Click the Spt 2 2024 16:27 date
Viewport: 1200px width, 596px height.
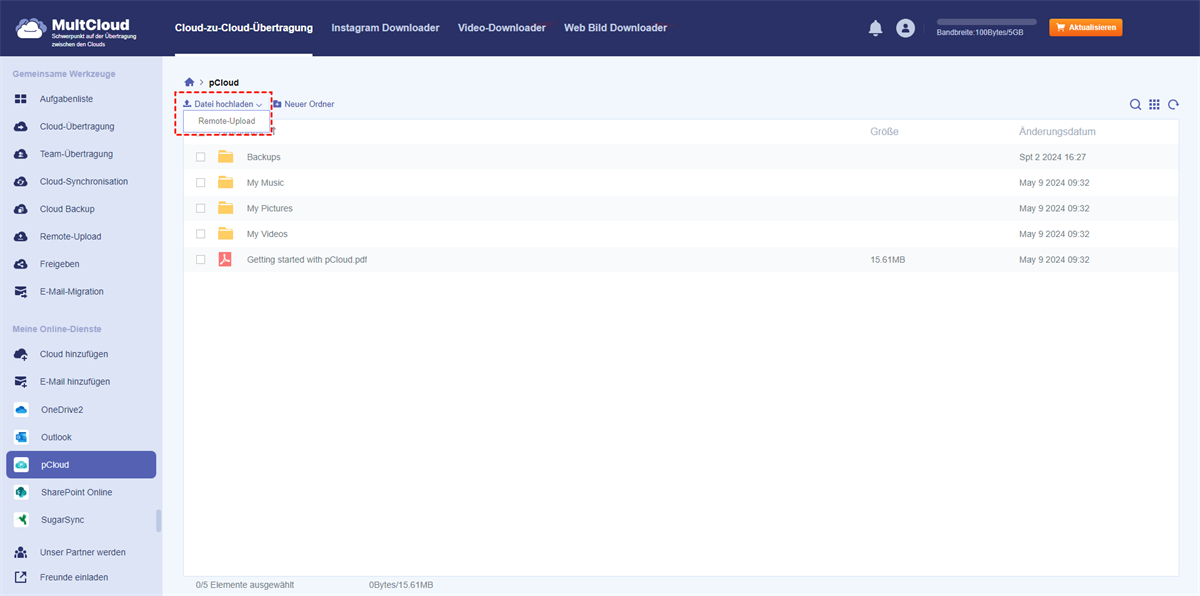tap(1053, 157)
